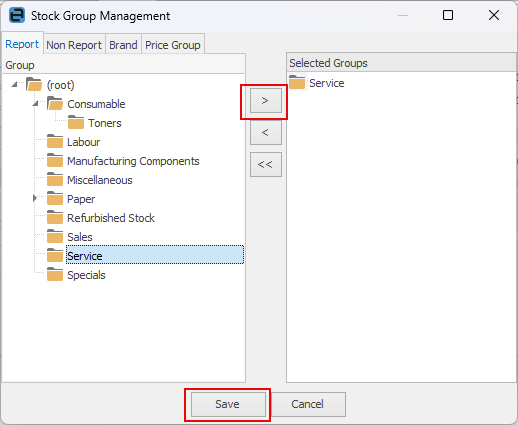Click the Paper folder icon
This screenshot has height=425, width=518.
[x=55, y=199]
